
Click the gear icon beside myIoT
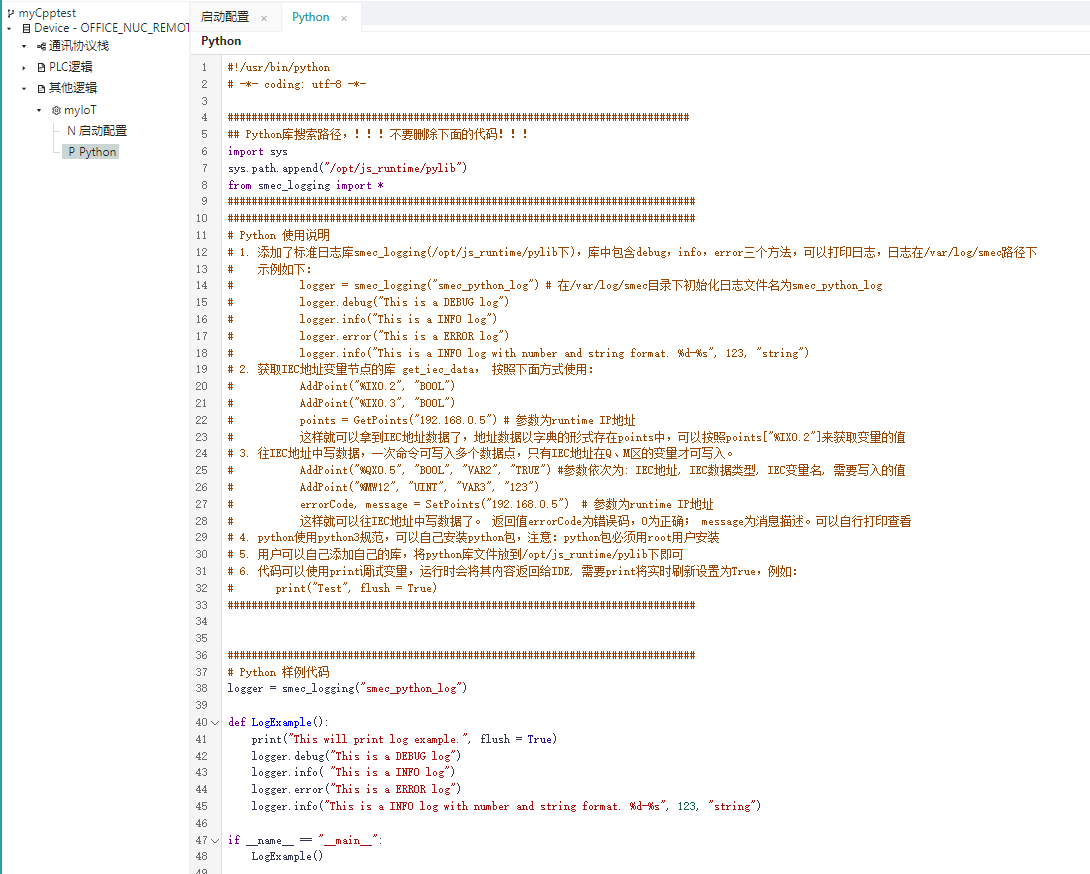pyautogui.click(x=56, y=110)
